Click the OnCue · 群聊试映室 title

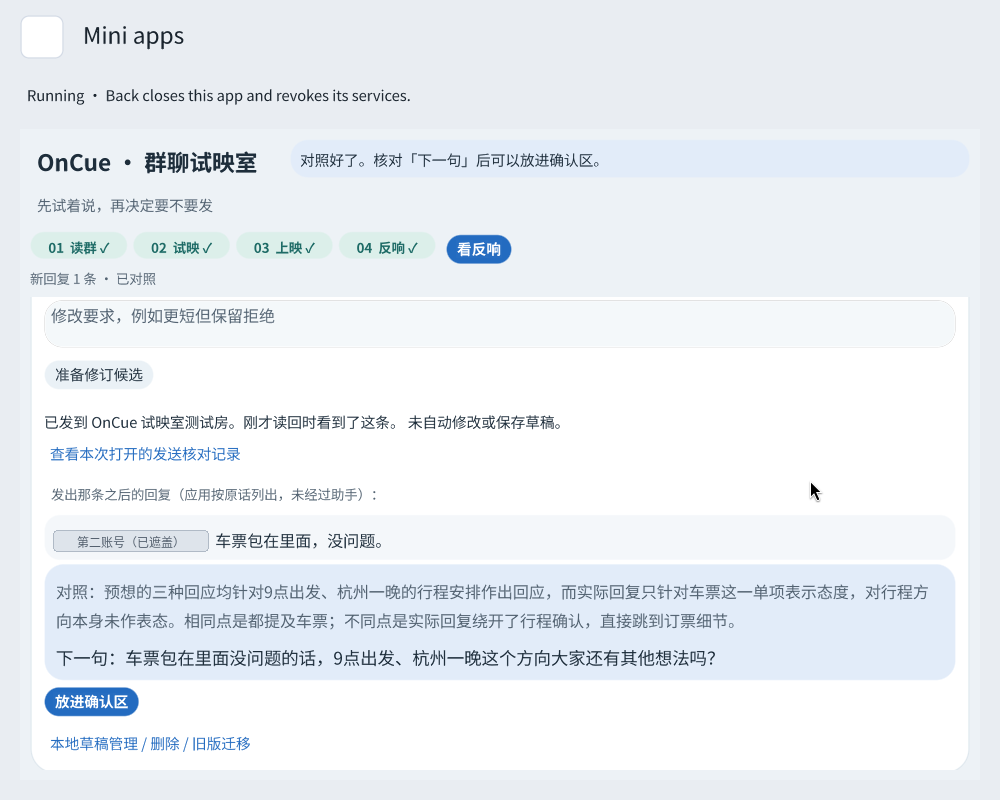click(x=147, y=163)
